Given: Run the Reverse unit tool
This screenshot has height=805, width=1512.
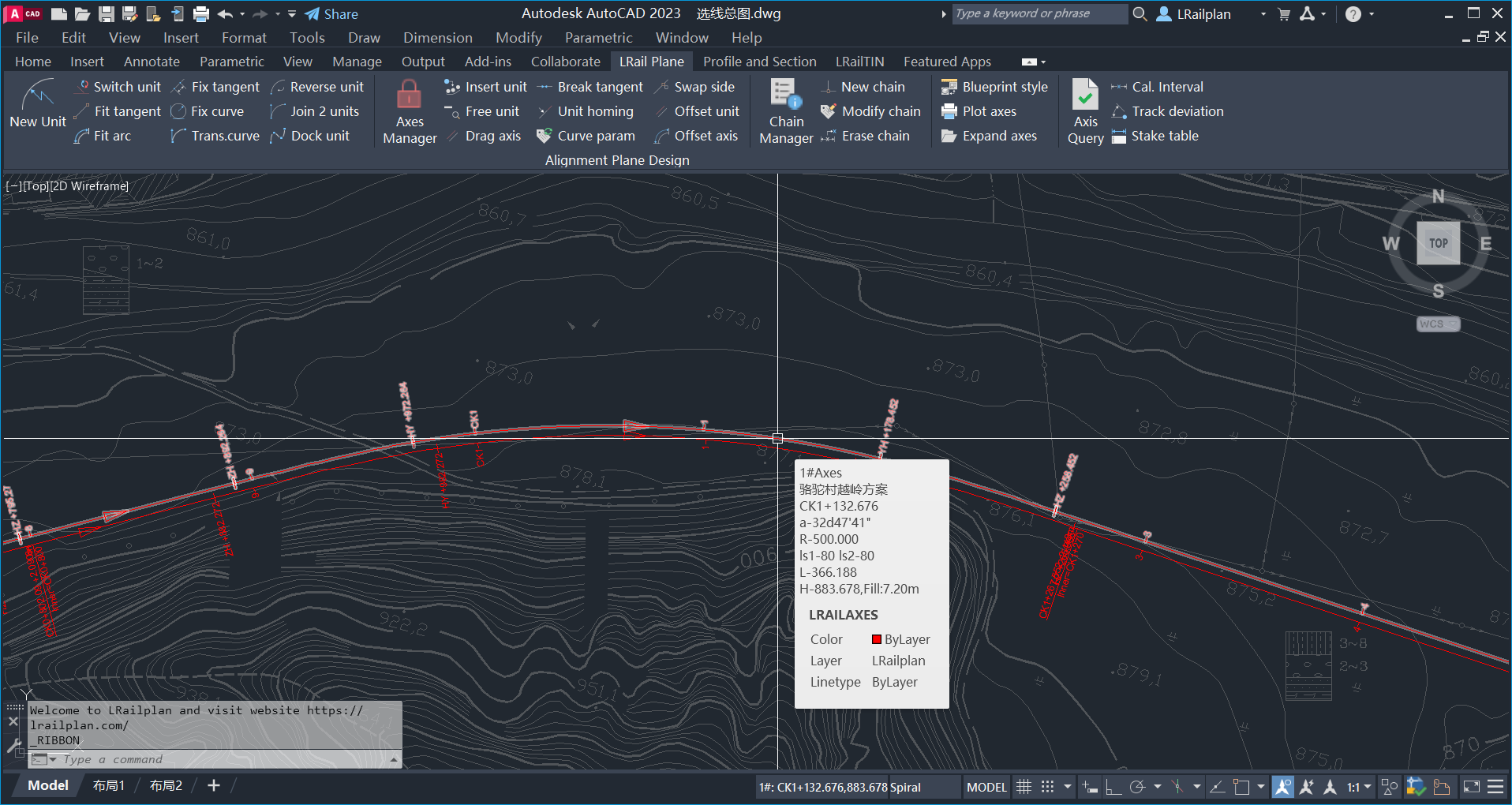Looking at the screenshot, I should 317,87.
